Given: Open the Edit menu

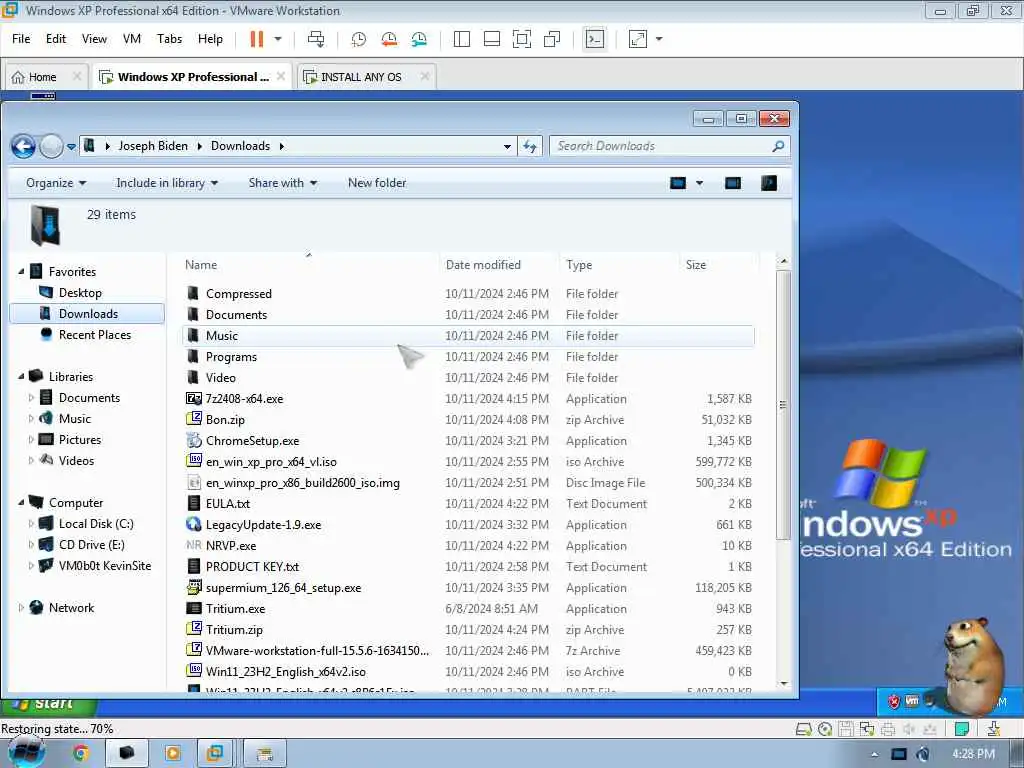Looking at the screenshot, I should coord(56,39).
